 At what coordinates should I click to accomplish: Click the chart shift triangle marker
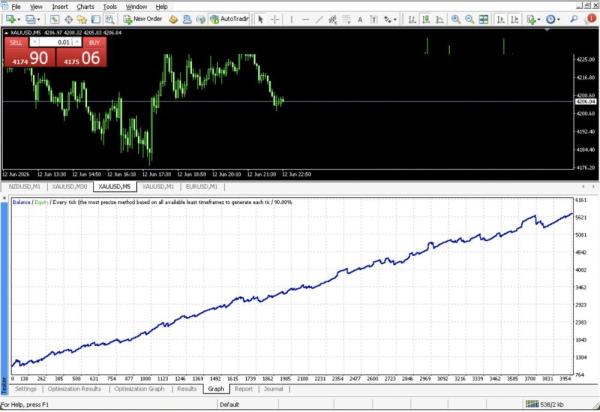(x=547, y=30)
